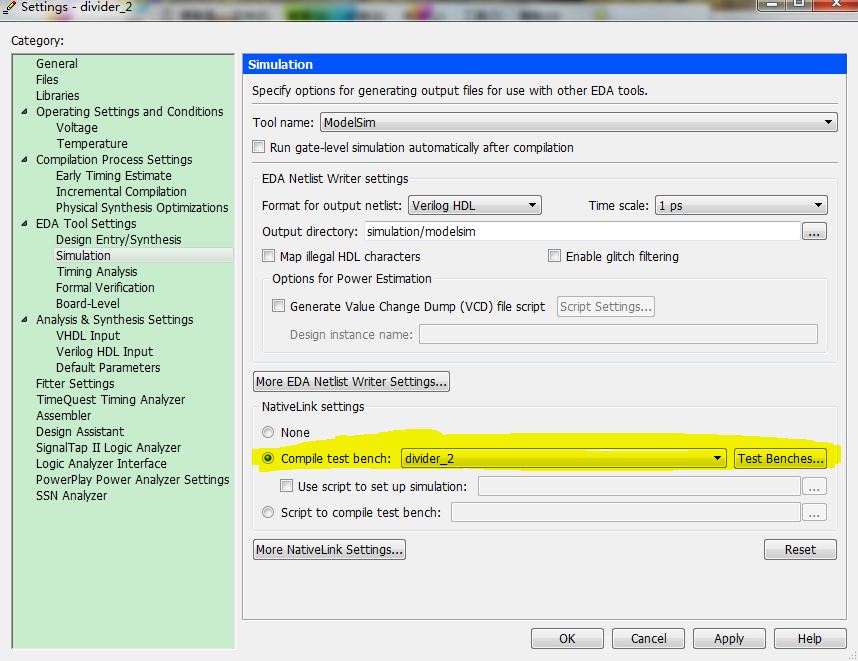Select Compile test bench radio button
Viewport: 858px width, 661px height.
(268, 458)
